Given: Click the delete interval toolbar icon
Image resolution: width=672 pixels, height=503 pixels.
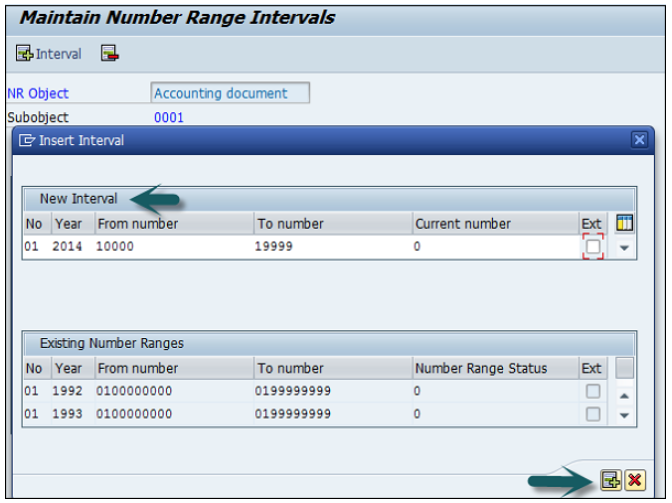Looking at the screenshot, I should click(110, 54).
